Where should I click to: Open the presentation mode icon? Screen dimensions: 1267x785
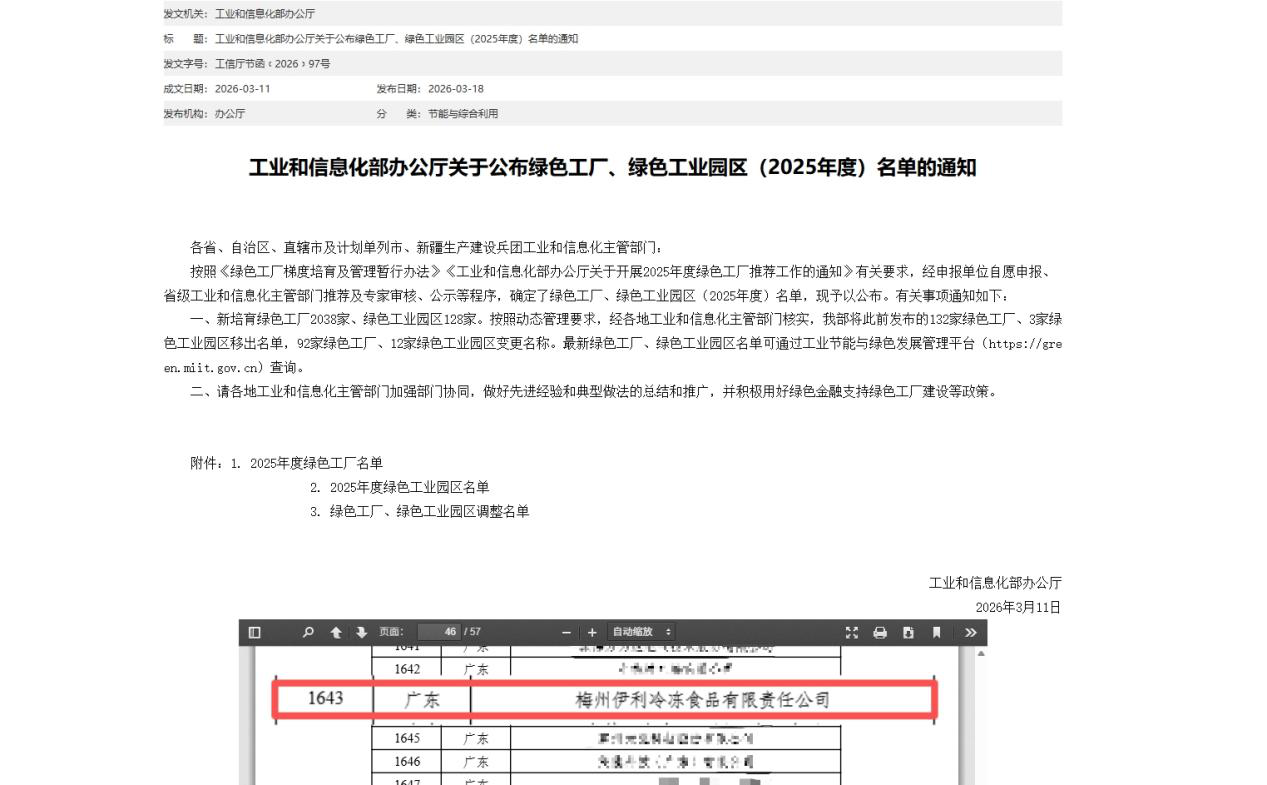point(852,632)
